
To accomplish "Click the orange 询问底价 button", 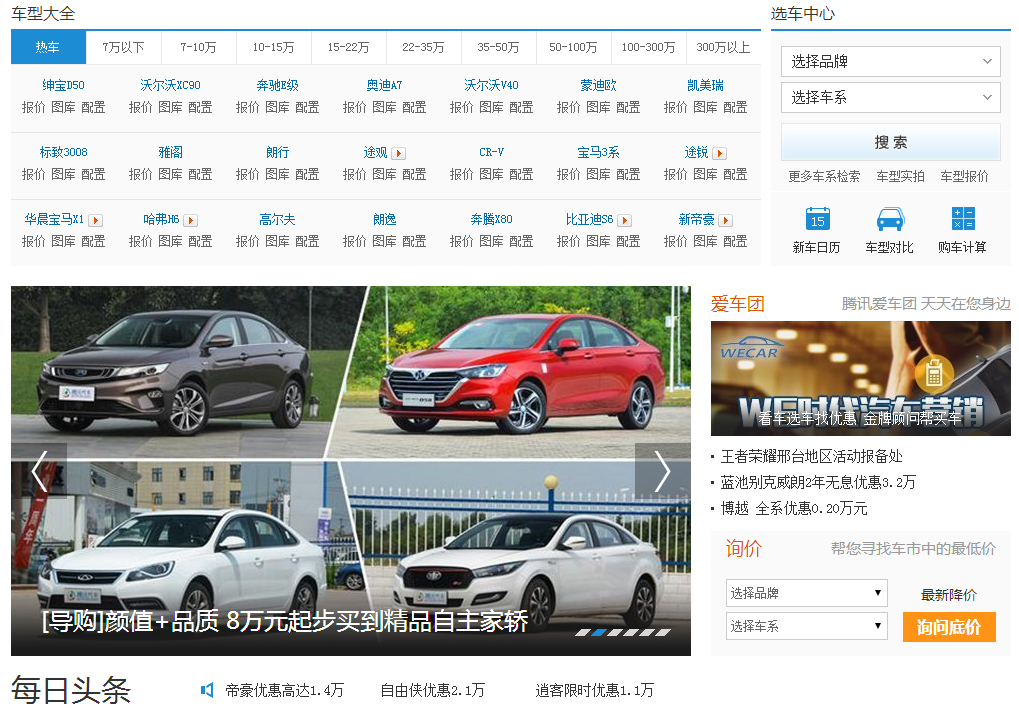I will pos(949,627).
